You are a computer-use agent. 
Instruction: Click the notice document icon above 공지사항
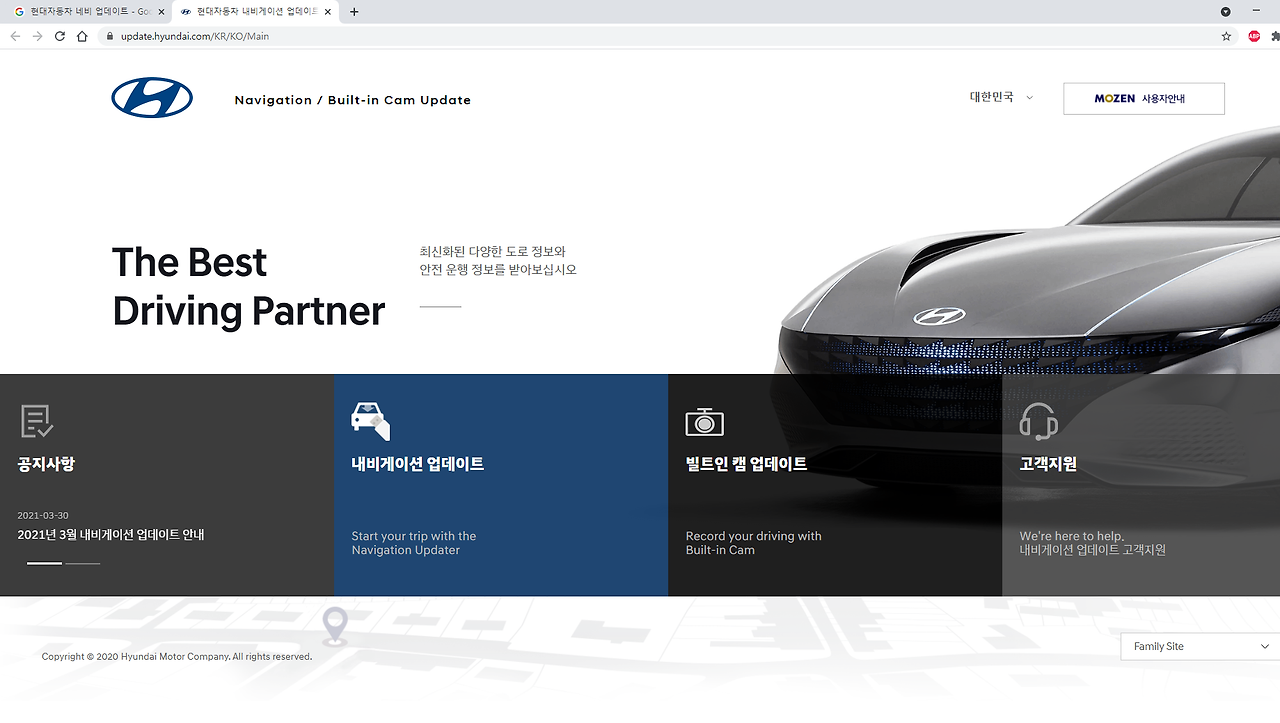pos(37,421)
